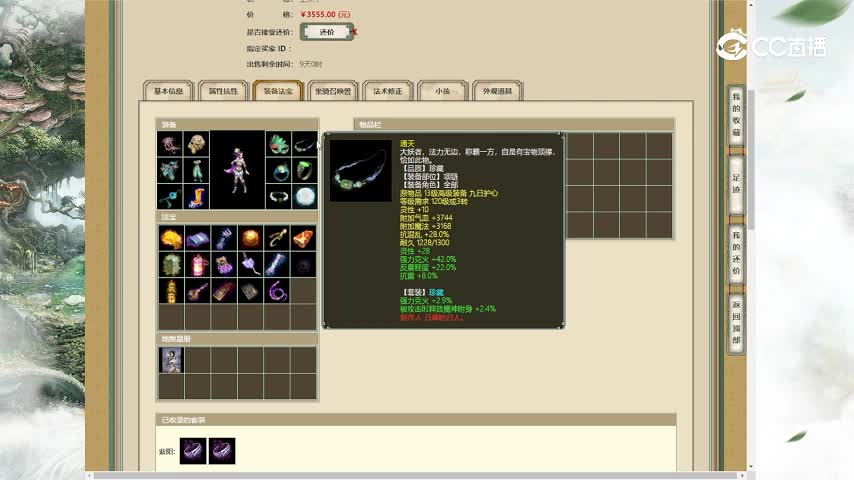Select the golden hook talisman icon
Screen dimensions: 854x480
tap(277, 238)
